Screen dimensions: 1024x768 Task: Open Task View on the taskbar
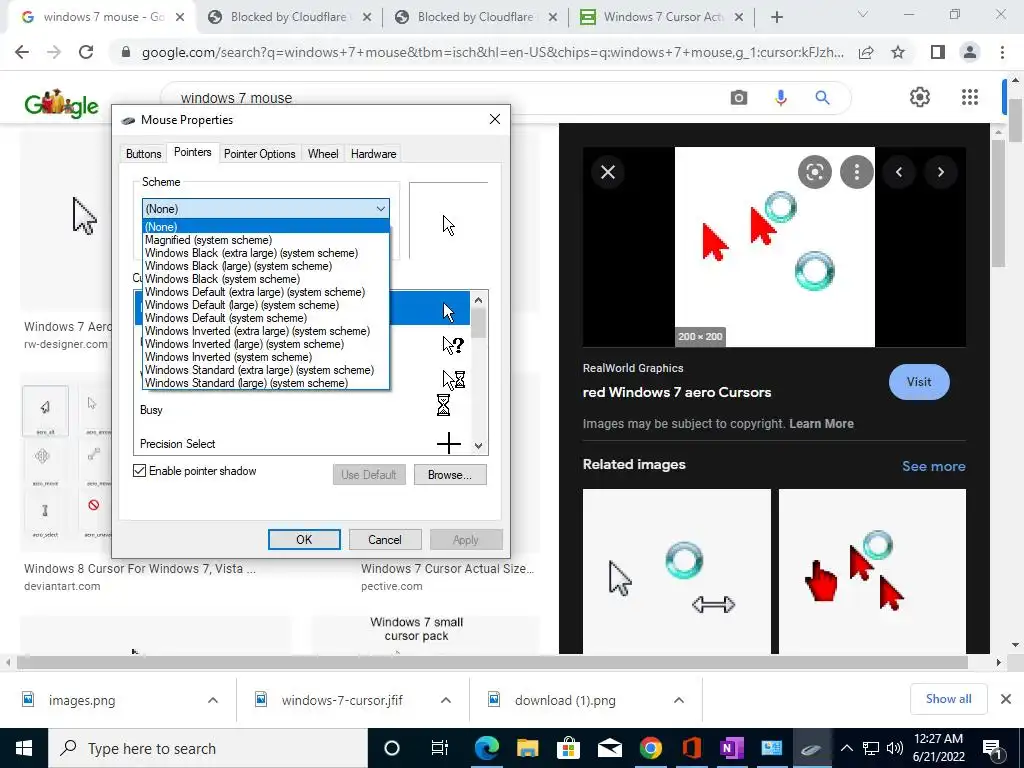pyautogui.click(x=440, y=748)
